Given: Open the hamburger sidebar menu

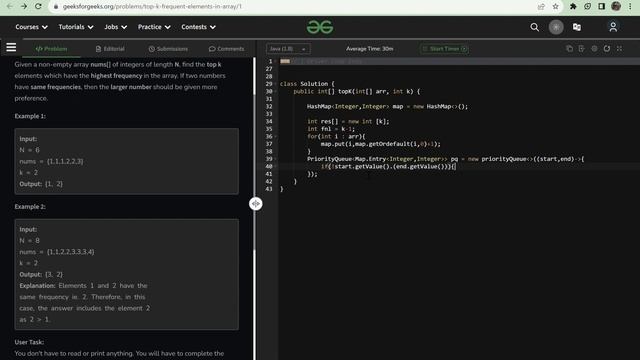Looking at the screenshot, I should (11, 47).
